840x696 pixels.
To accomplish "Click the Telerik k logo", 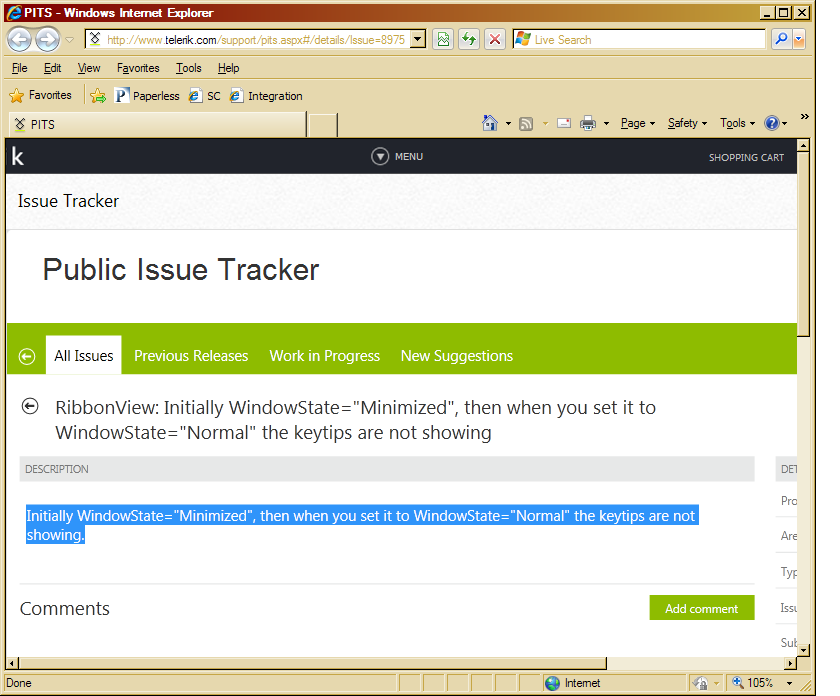I will tap(18, 157).
